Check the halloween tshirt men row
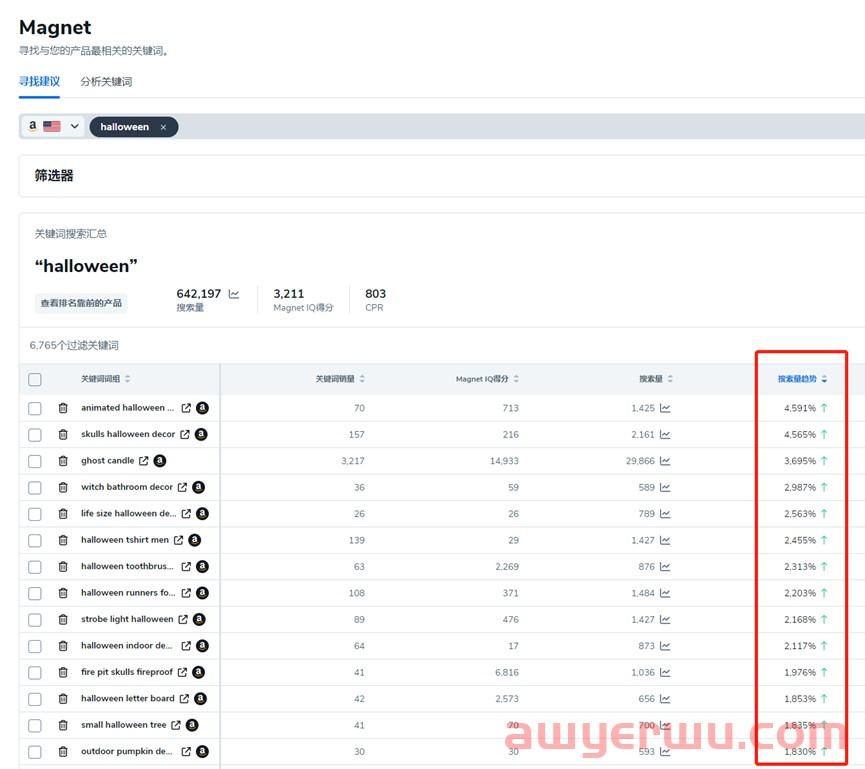The height and width of the screenshot is (769, 865). 35,541
